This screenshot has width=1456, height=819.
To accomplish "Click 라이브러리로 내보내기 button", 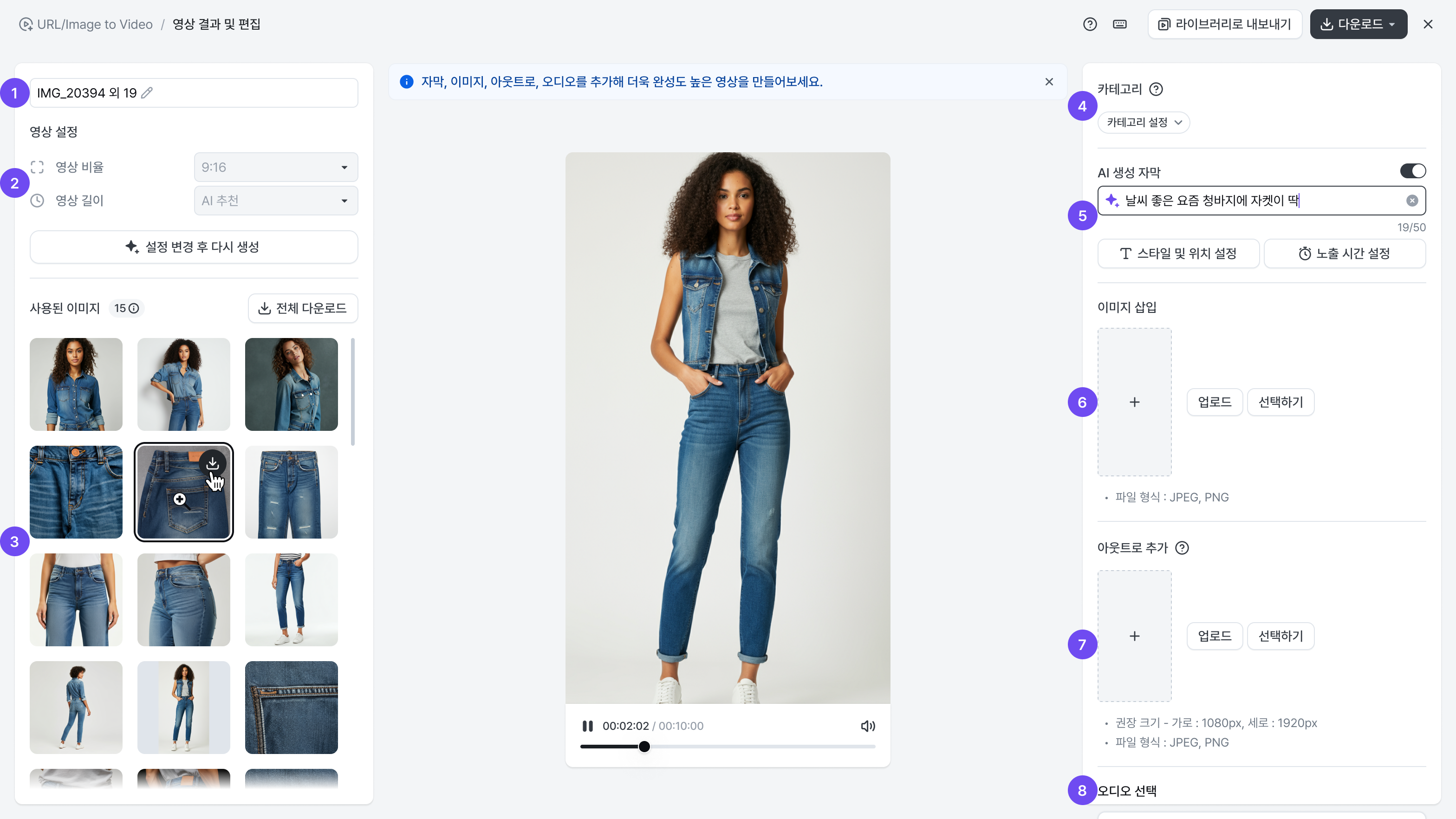I will tap(1225, 24).
